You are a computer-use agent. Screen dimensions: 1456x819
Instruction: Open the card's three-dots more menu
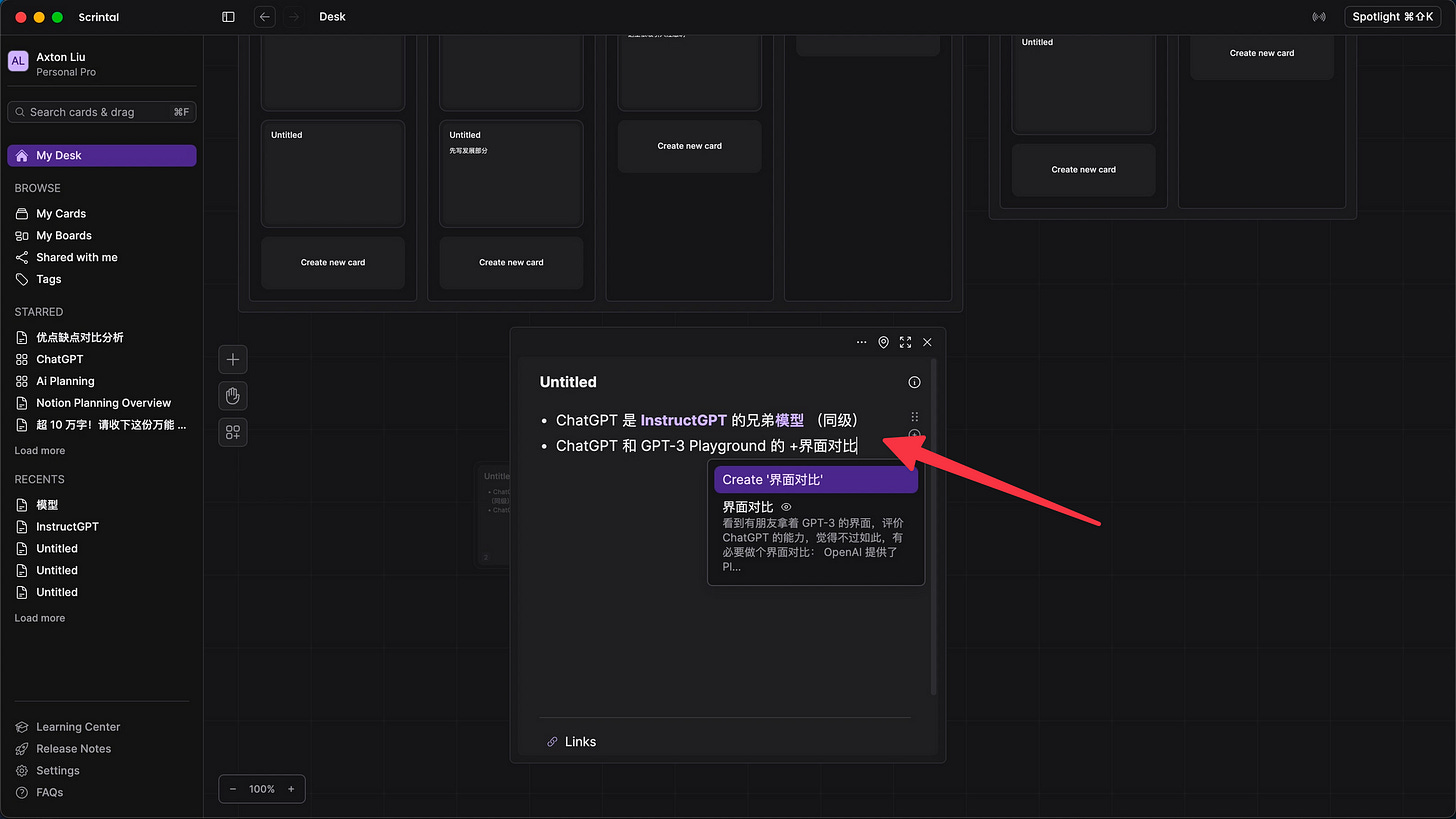click(862, 342)
